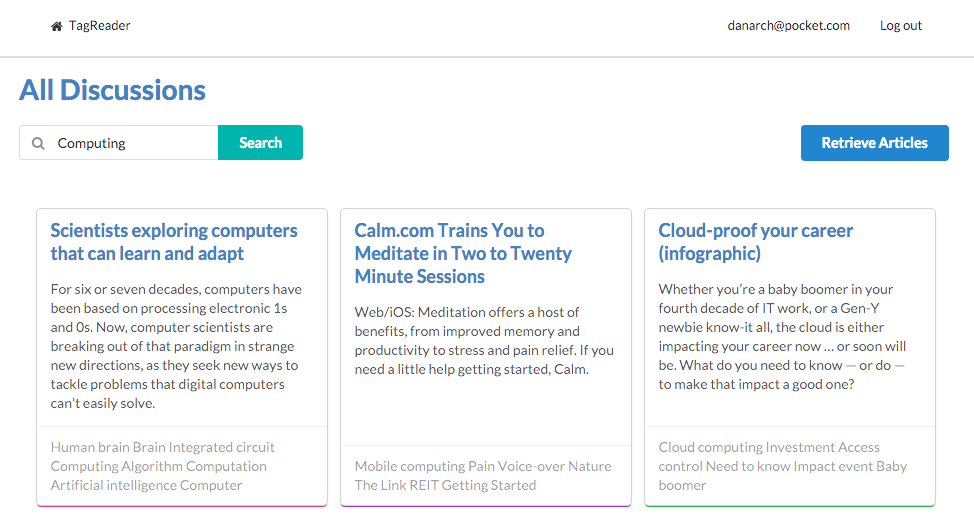The width and height of the screenshot is (974, 518).
Task: Select the Cloud computing tags on third card
Action: [x=783, y=466]
